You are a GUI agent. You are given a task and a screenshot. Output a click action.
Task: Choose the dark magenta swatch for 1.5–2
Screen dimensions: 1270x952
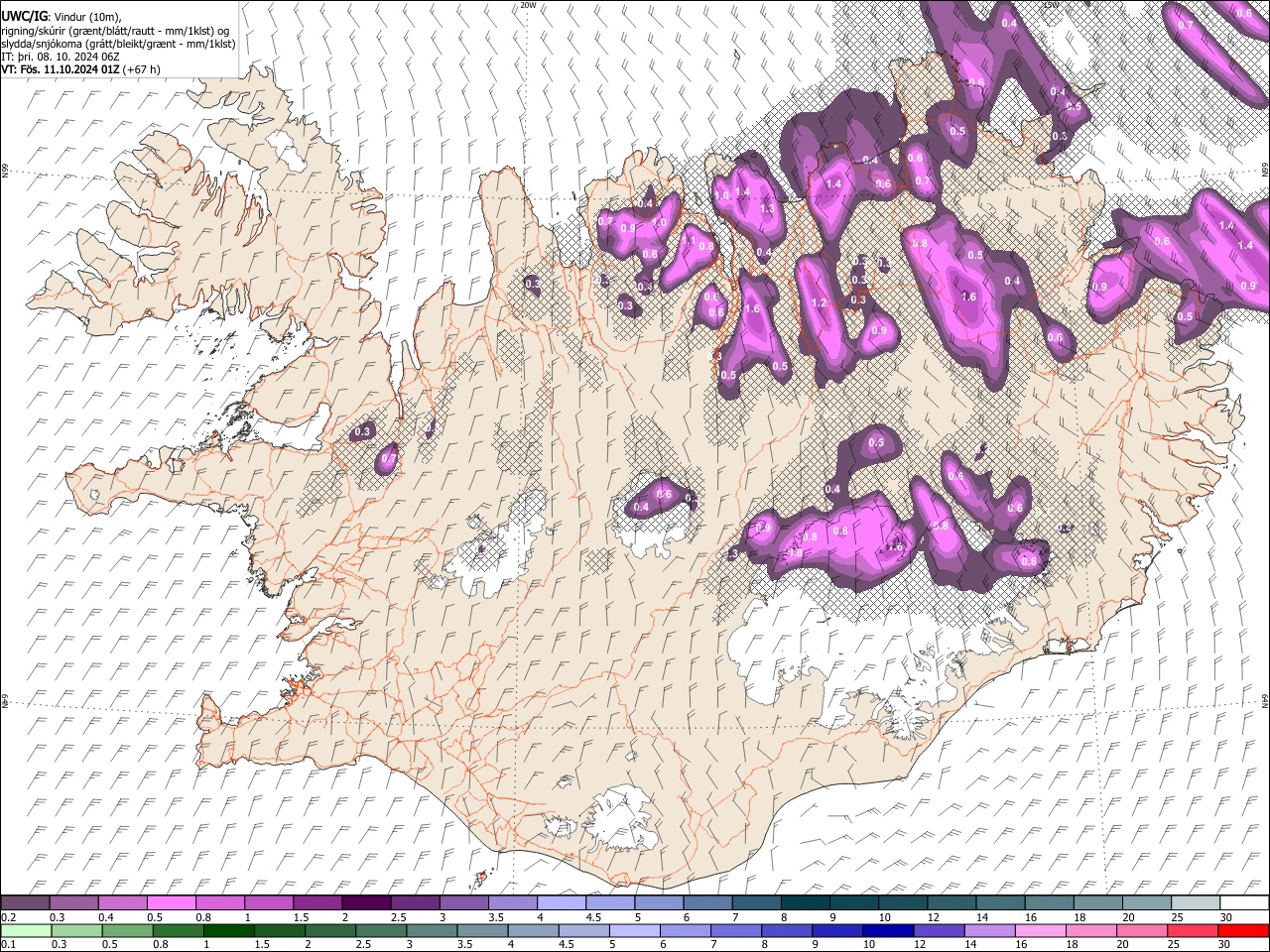(x=317, y=902)
